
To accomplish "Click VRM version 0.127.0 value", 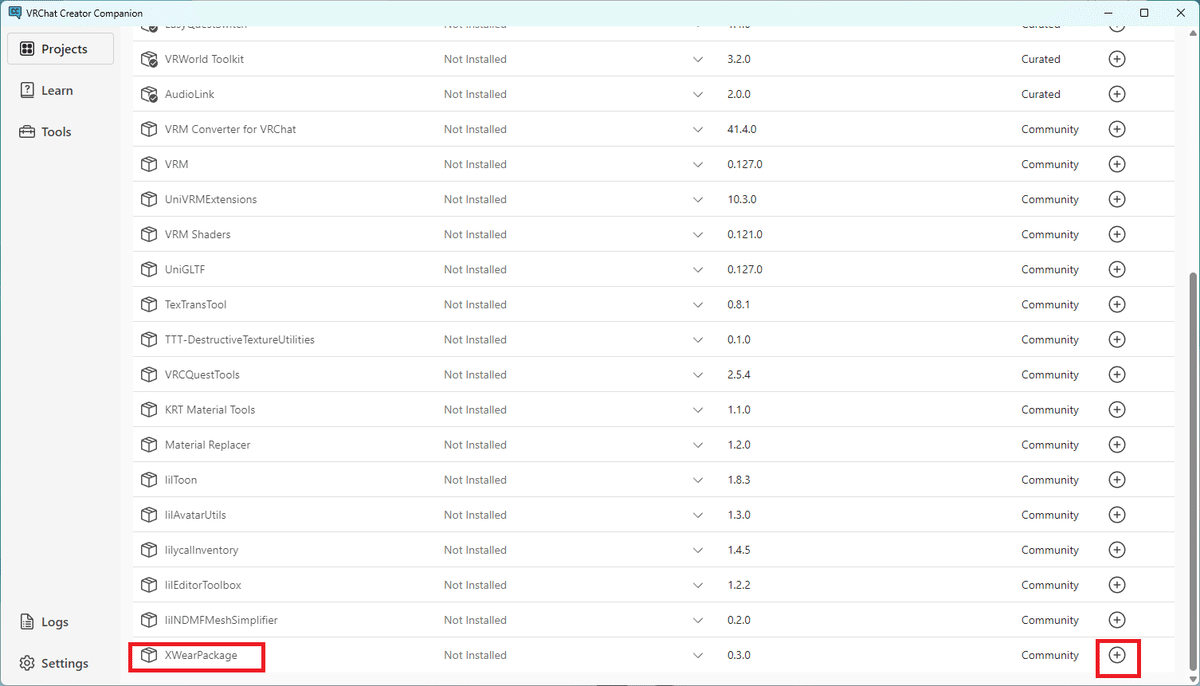I will (745, 164).
